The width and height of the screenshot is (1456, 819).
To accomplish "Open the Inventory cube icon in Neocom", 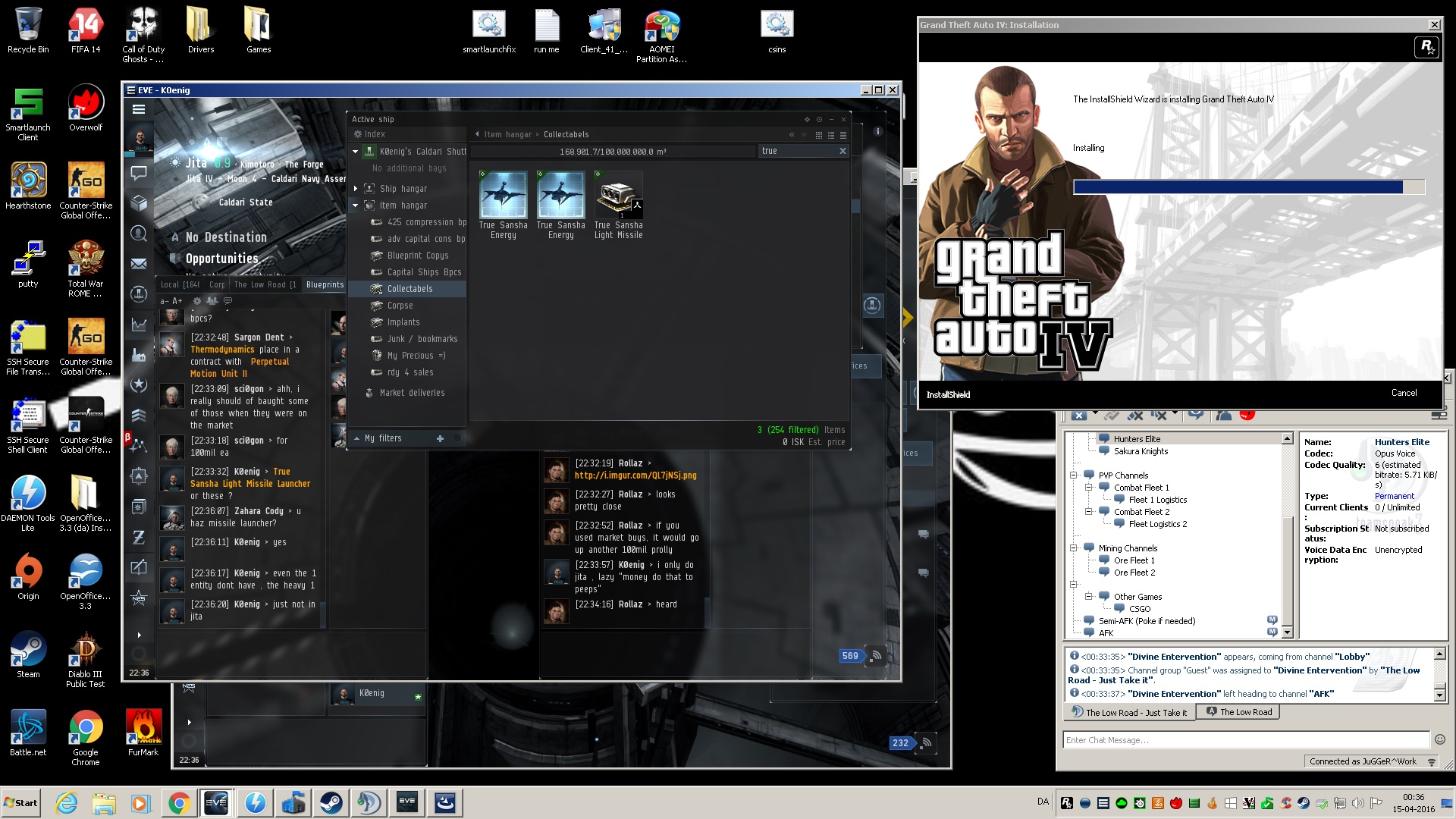I will coord(139,203).
